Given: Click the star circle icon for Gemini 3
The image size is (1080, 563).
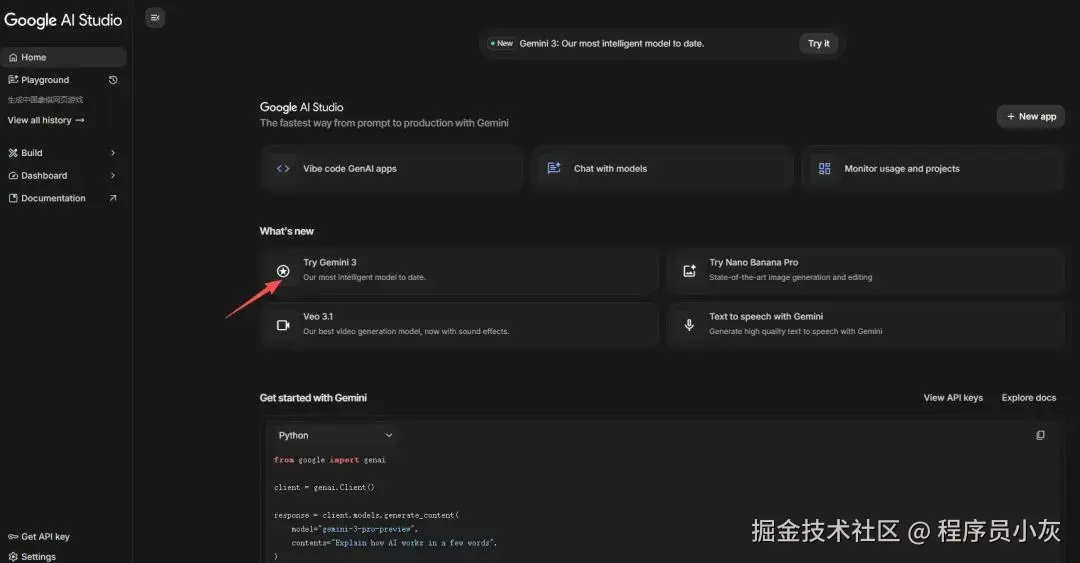Looking at the screenshot, I should coord(283,271).
